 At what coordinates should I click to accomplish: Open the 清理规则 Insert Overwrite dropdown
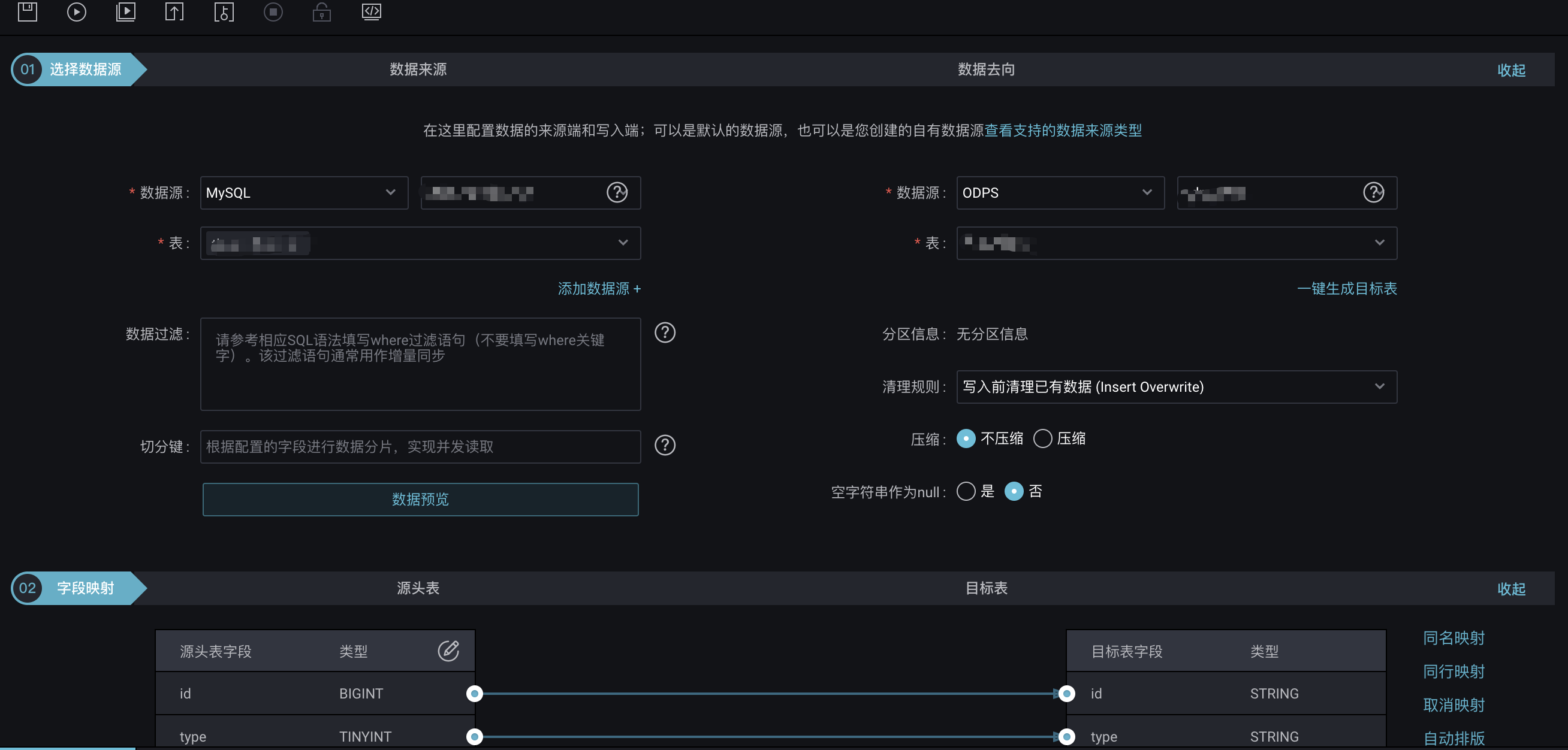point(1176,387)
